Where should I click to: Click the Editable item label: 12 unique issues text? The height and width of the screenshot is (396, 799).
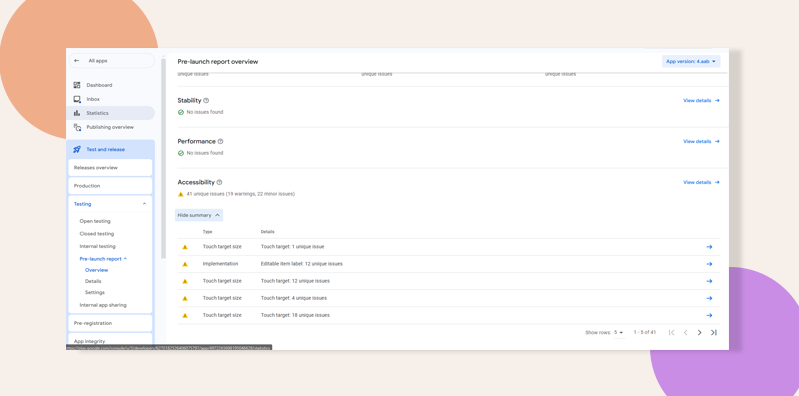(x=302, y=264)
